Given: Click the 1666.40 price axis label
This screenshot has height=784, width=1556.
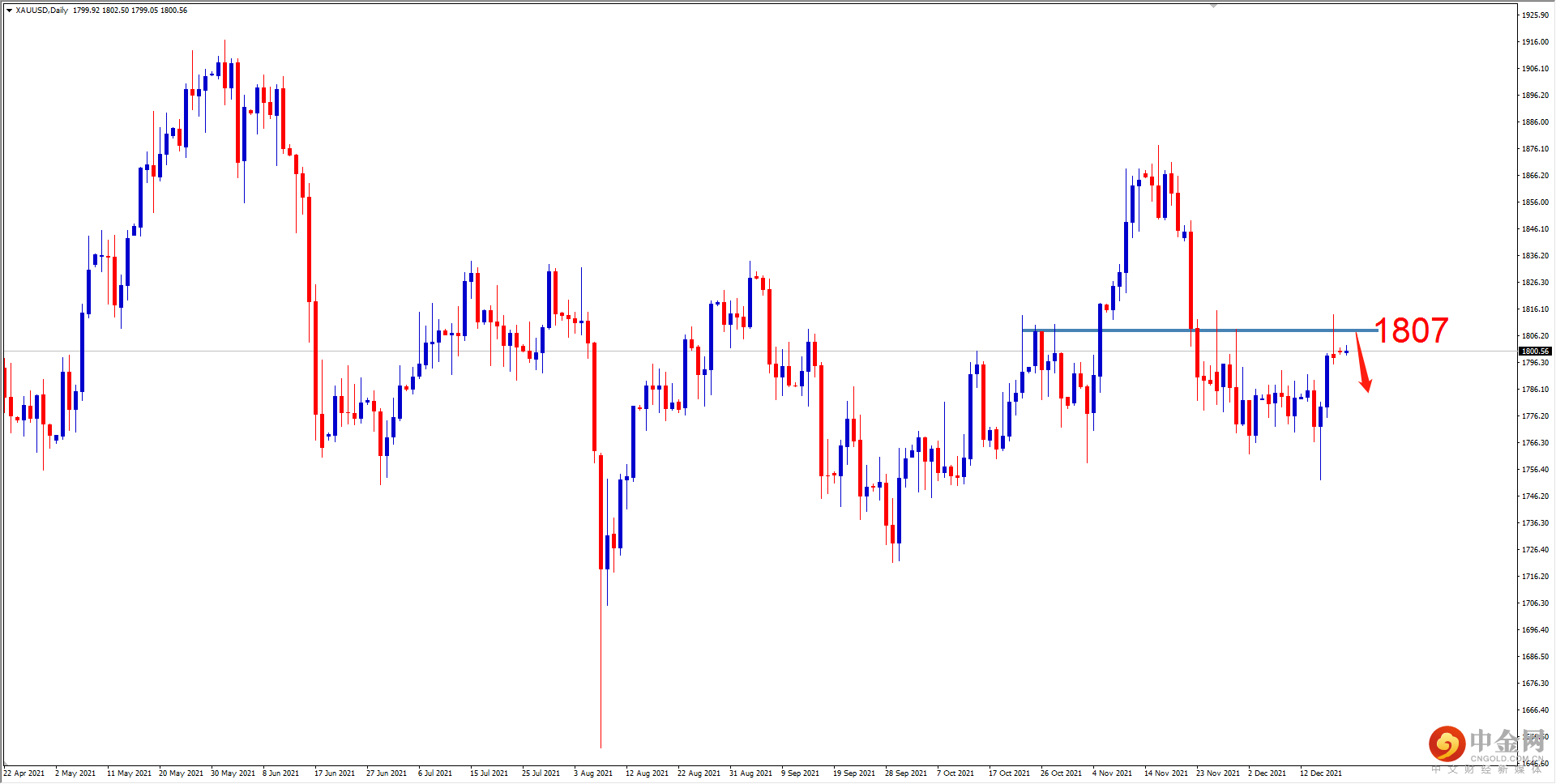Looking at the screenshot, I should pyautogui.click(x=1535, y=710).
